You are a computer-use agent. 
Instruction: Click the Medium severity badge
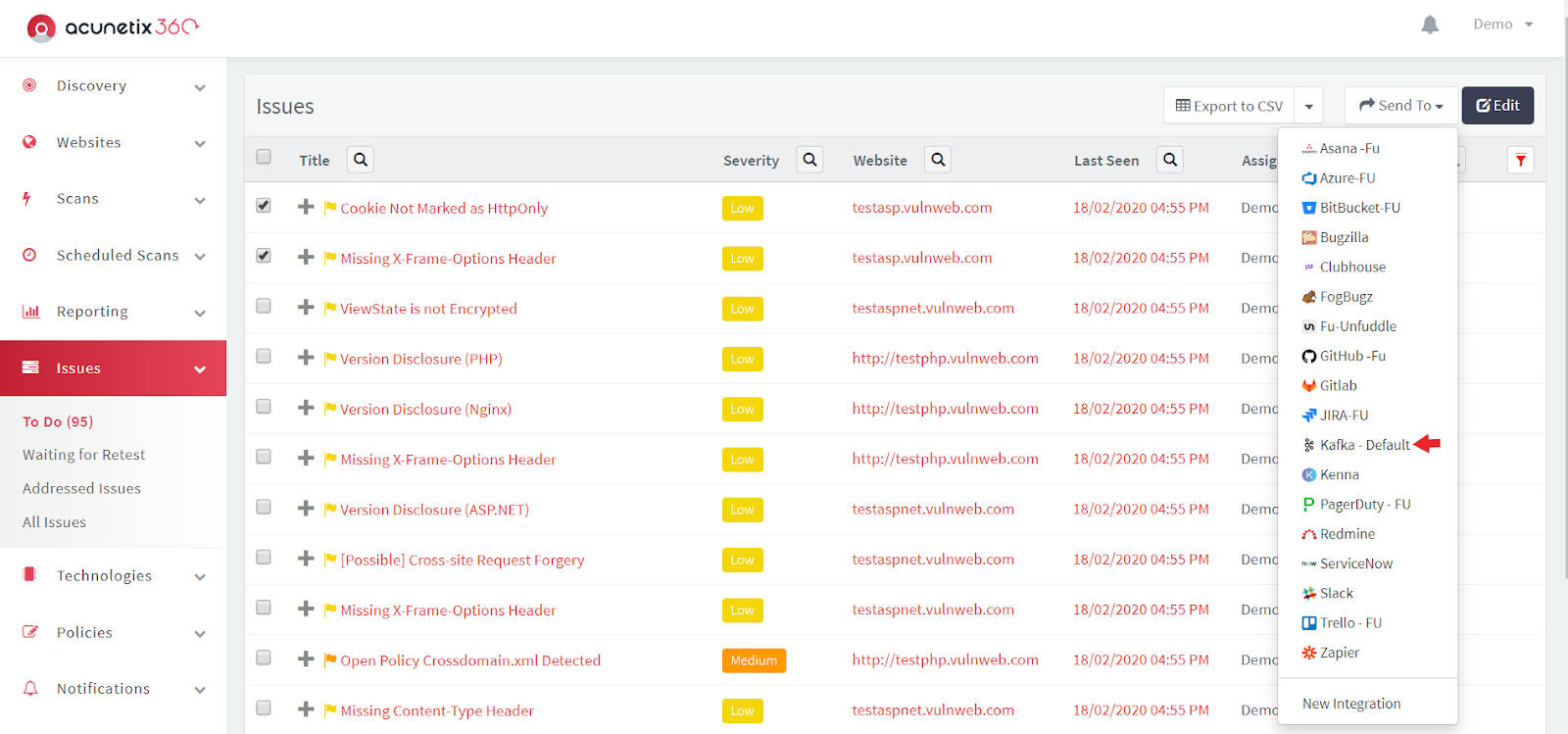pyautogui.click(x=754, y=661)
